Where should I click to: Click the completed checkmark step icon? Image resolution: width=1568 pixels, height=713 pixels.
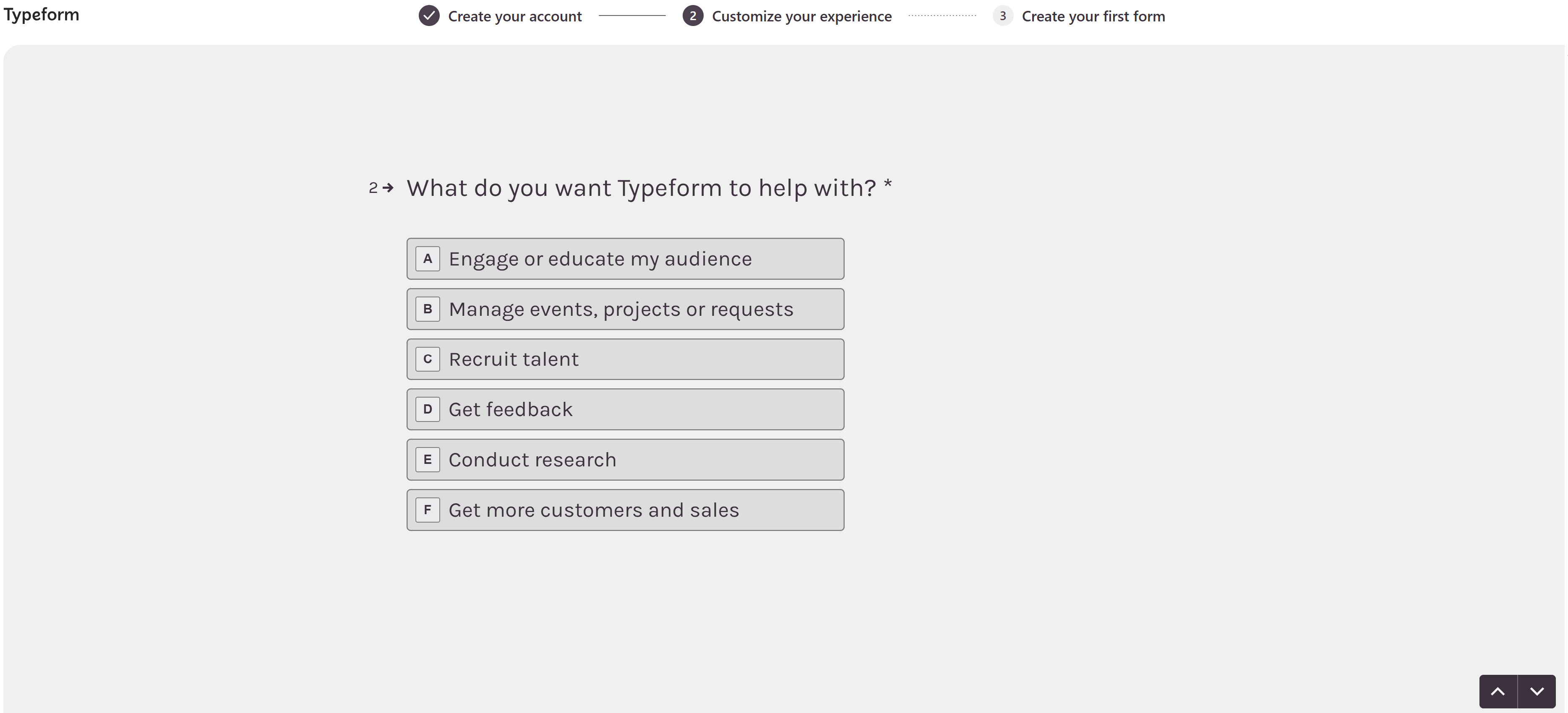(429, 16)
